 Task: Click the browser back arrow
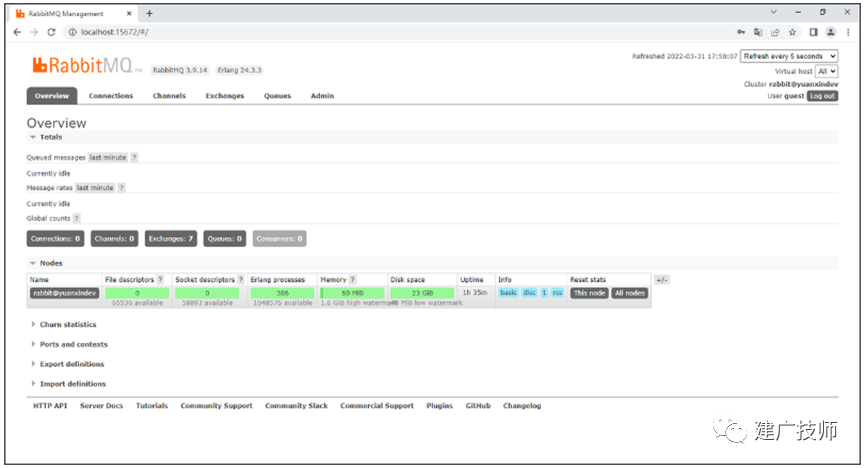click(x=17, y=32)
